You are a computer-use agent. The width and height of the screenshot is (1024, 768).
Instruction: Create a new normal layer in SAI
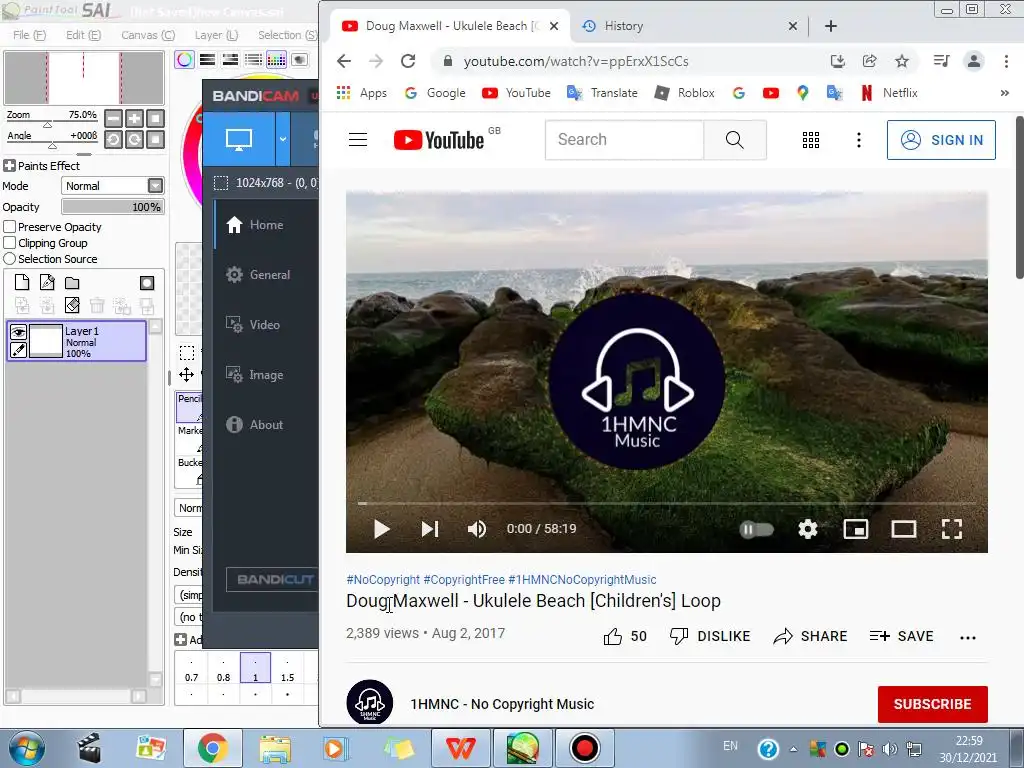22,282
